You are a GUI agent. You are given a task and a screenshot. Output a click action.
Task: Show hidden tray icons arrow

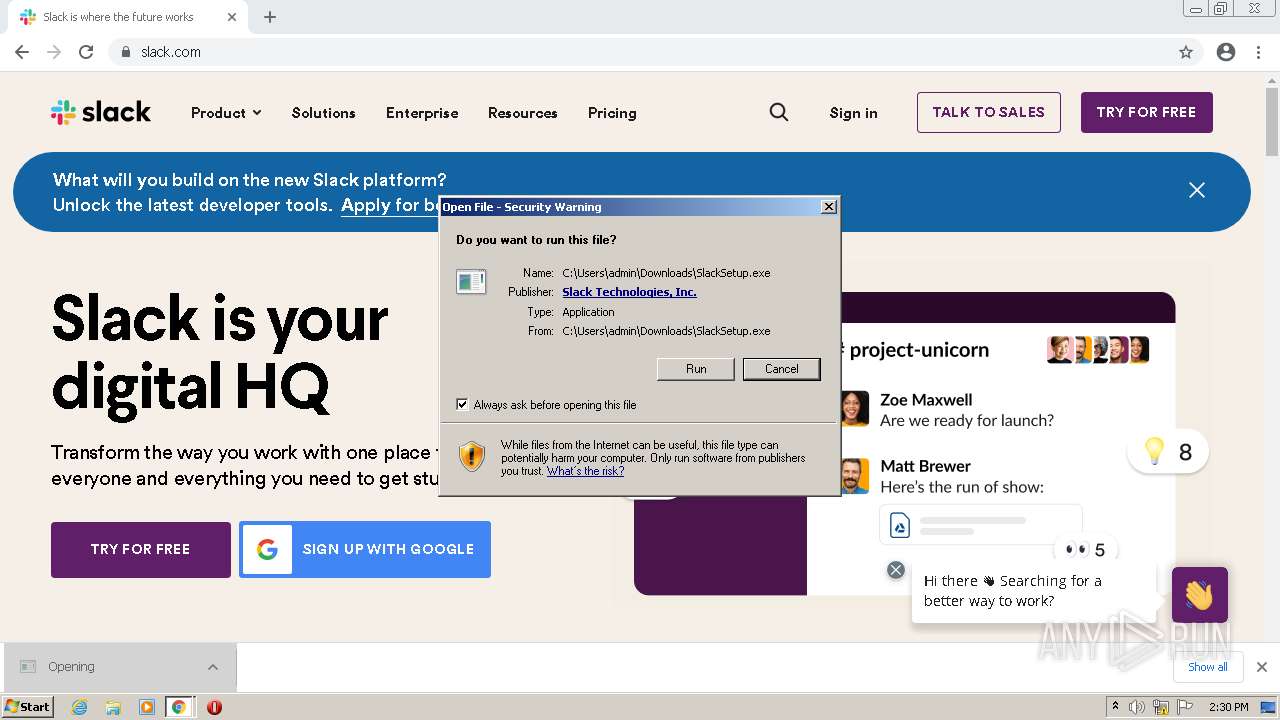1115,707
